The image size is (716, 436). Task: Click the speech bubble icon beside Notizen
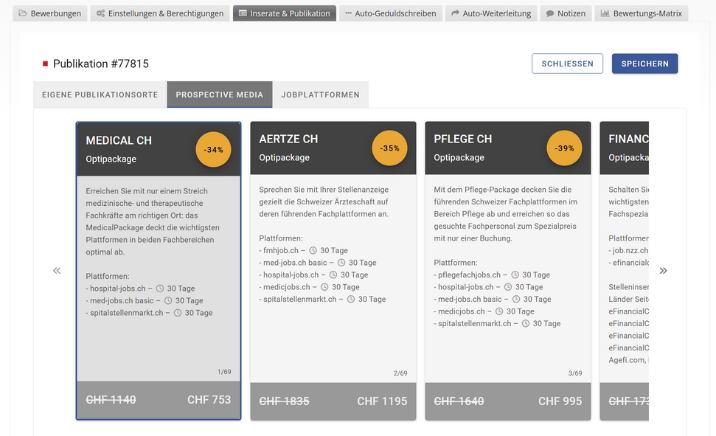550,14
